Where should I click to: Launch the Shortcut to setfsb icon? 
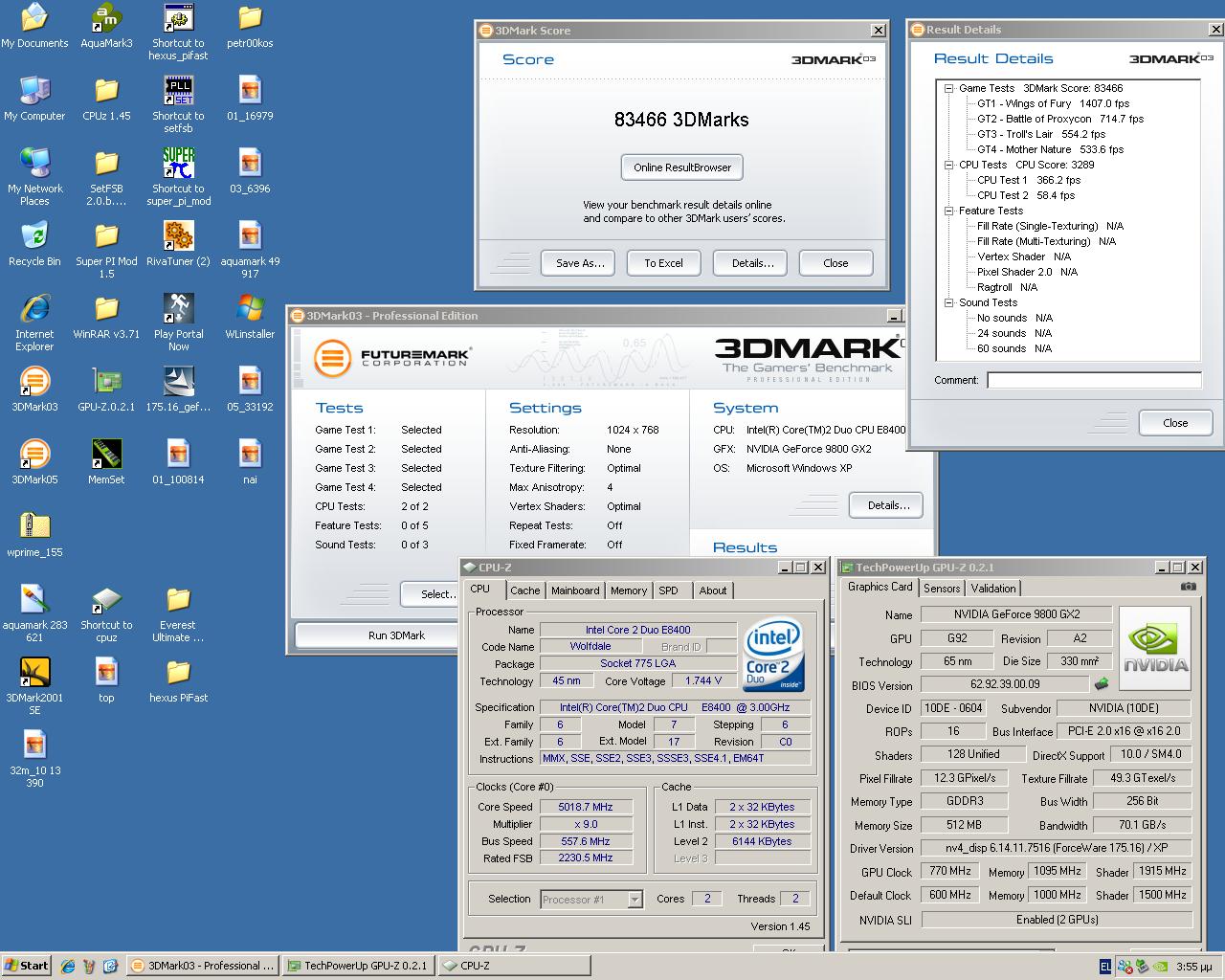[178, 105]
